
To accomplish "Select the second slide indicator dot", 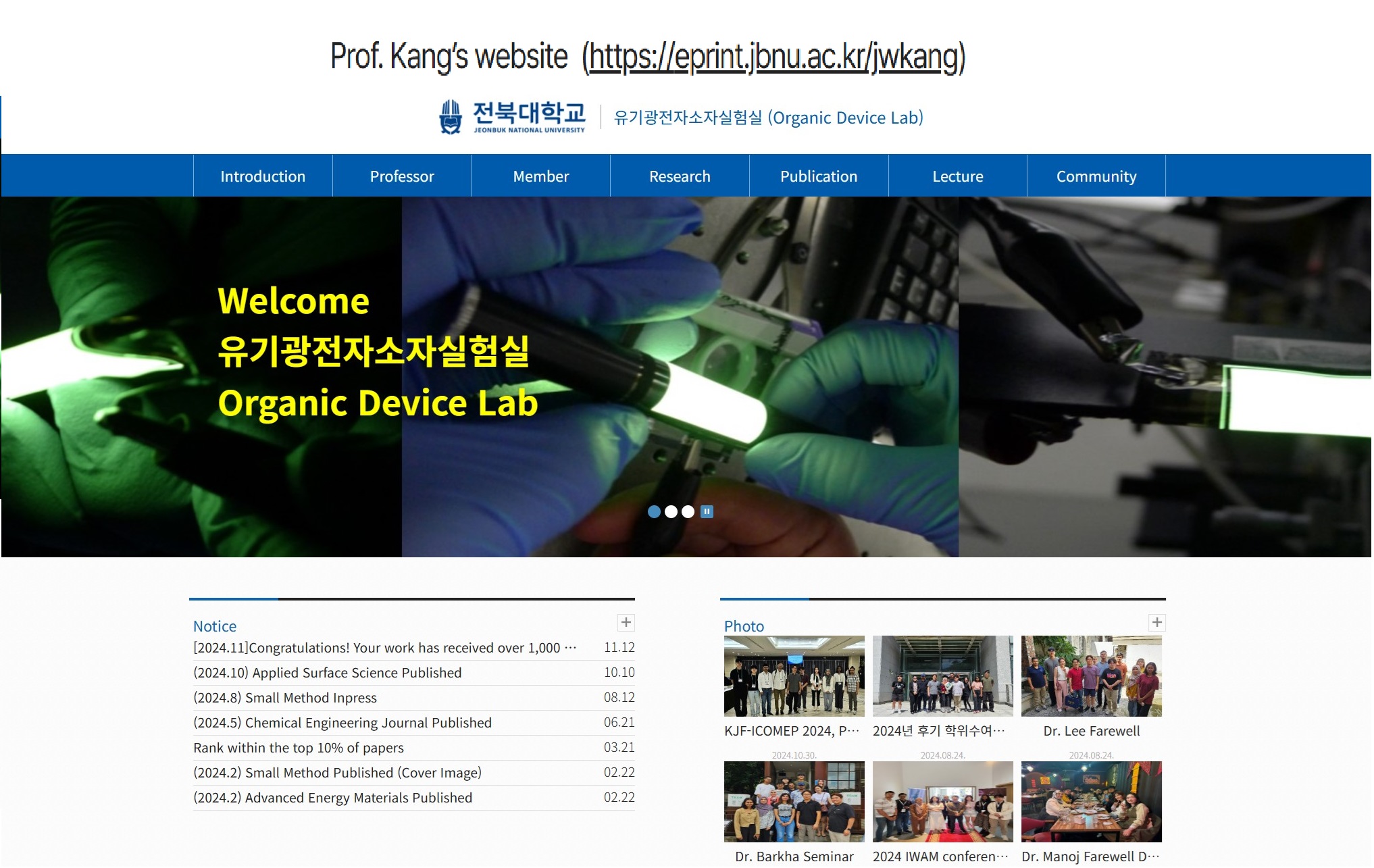I will click(671, 512).
